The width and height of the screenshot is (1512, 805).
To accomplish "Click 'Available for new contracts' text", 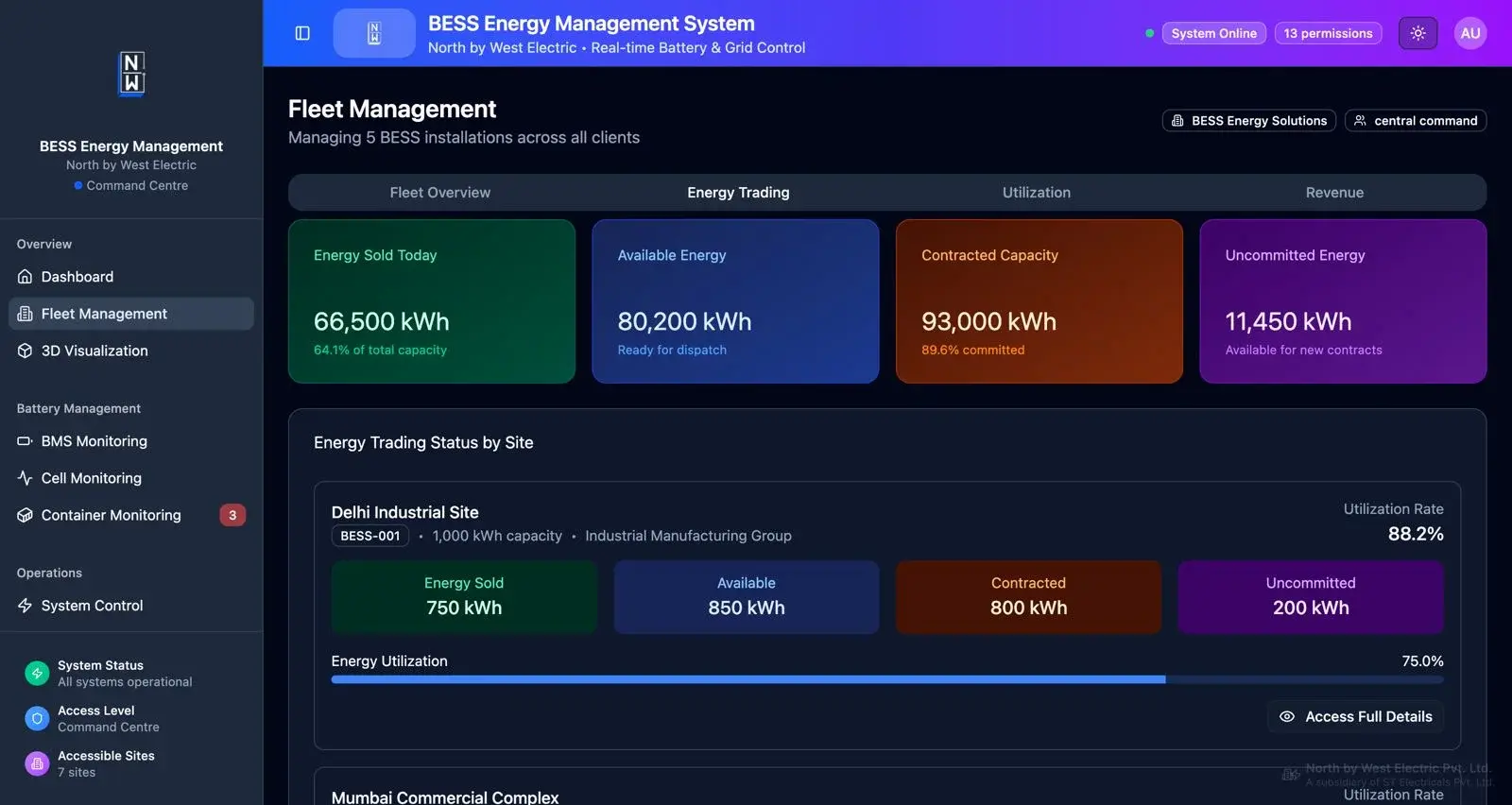I will tap(1303, 350).
